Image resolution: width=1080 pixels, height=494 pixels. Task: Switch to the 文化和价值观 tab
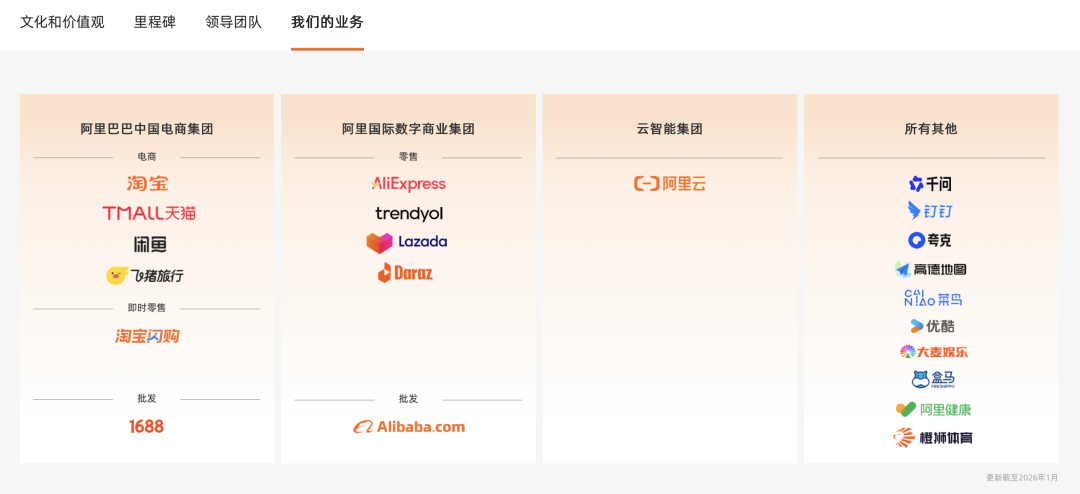(62, 22)
